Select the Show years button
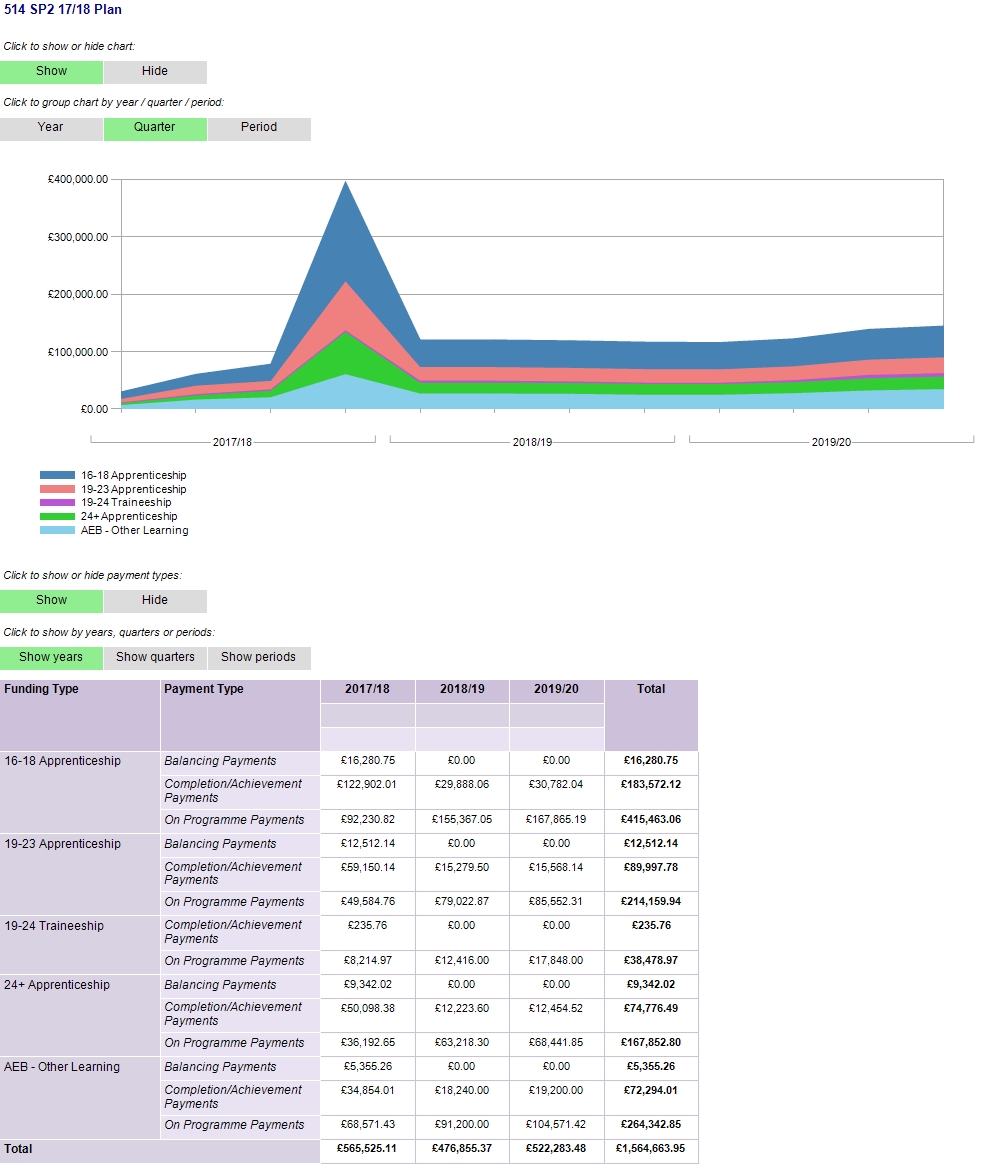 coord(51,658)
